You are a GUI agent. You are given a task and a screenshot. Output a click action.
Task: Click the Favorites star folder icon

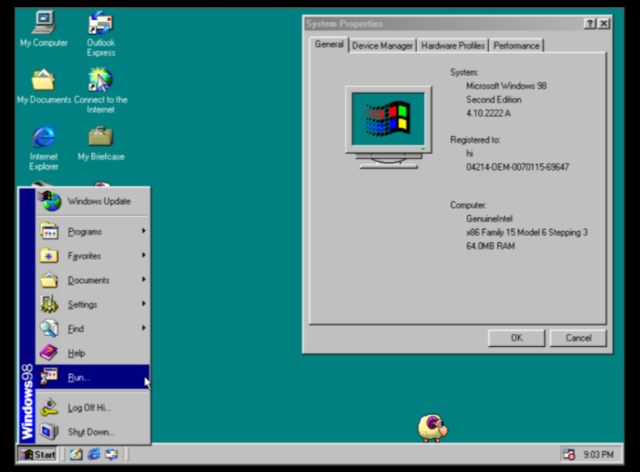coord(49,256)
